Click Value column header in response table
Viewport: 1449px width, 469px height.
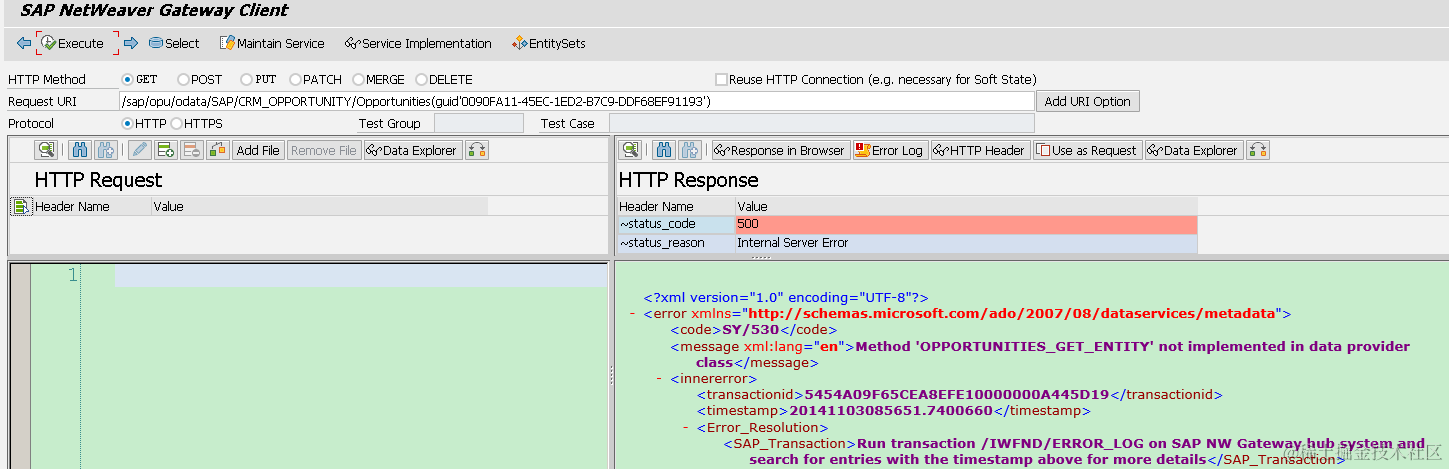tap(966, 206)
